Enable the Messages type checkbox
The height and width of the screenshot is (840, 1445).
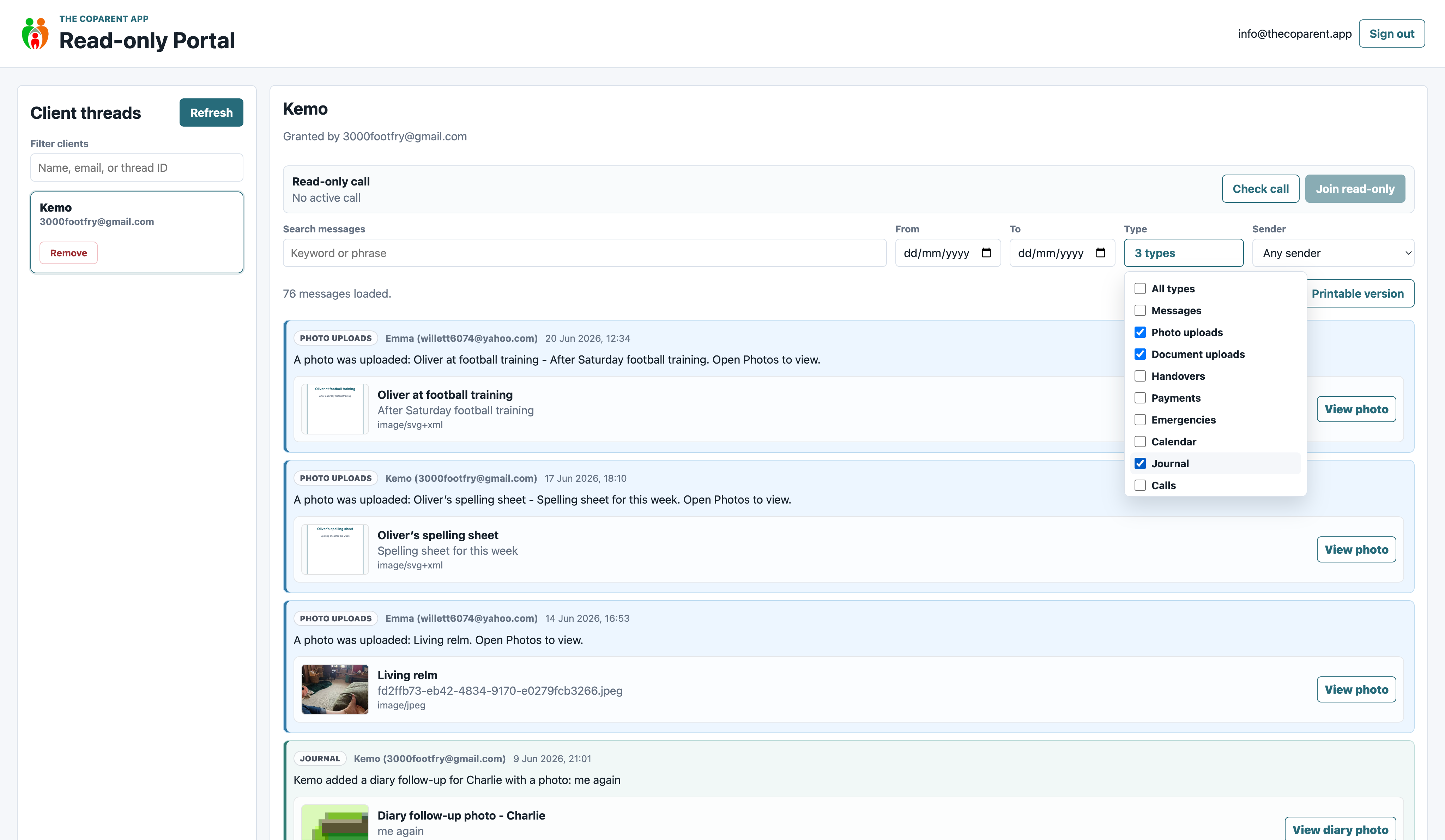pos(1140,310)
